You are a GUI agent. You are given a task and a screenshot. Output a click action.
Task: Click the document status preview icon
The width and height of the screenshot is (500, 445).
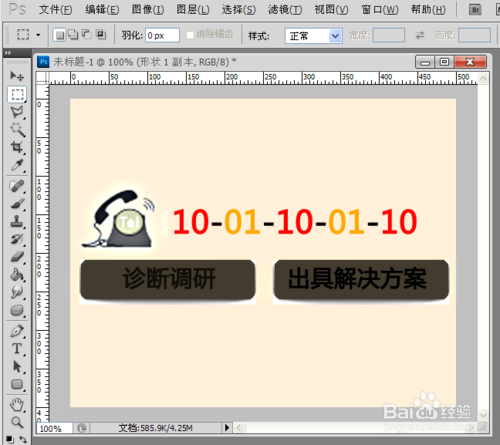pos(82,428)
